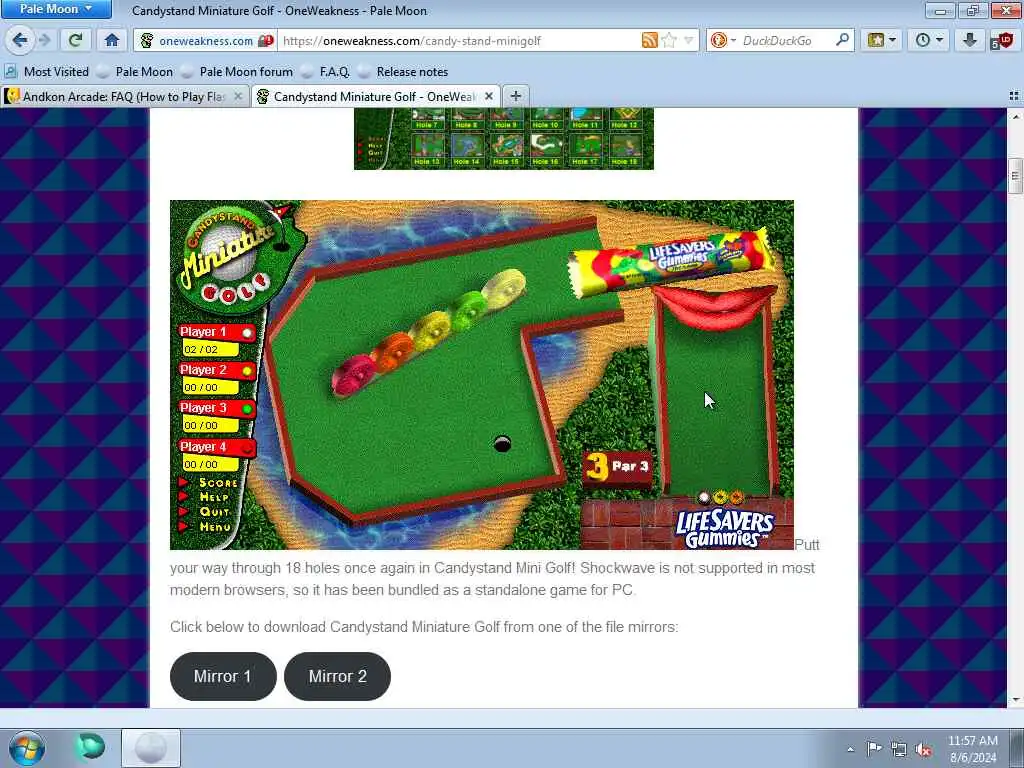The height and width of the screenshot is (768, 1024).
Task: Open site identity info for oneweakness.com
Action: point(205,40)
